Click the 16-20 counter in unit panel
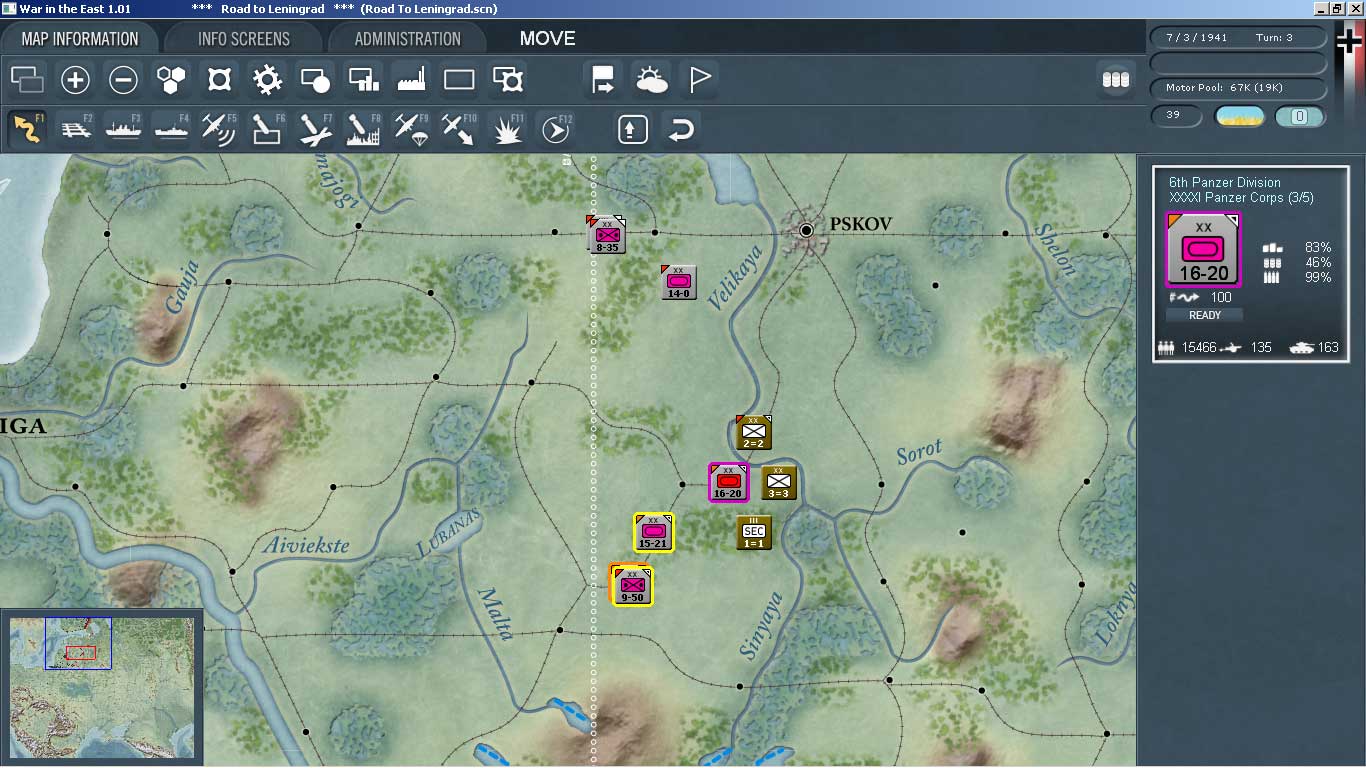 pos(1204,250)
